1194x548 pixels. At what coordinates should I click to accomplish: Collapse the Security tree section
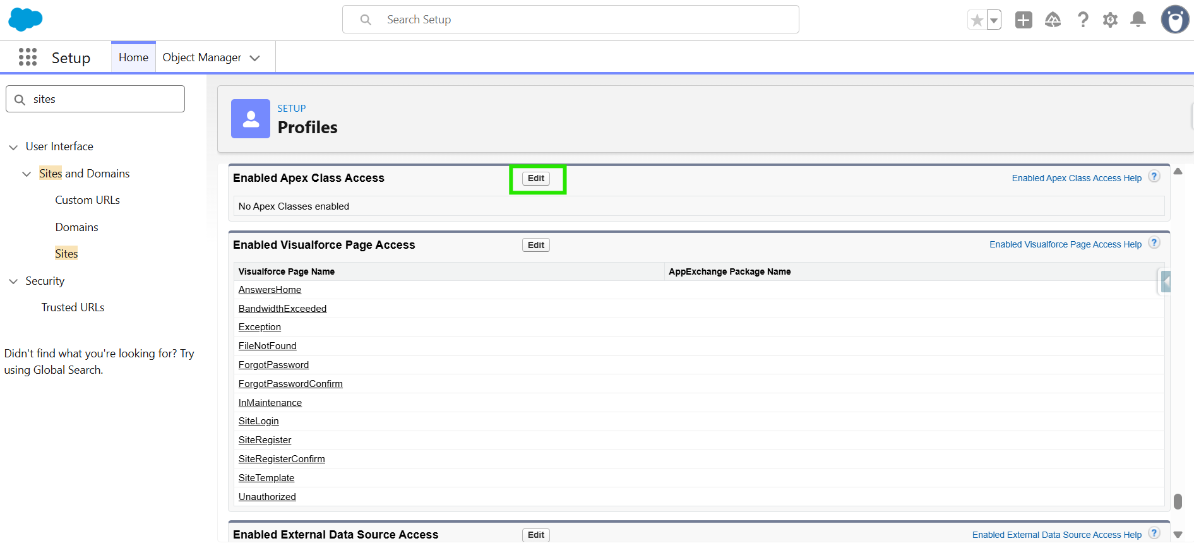pyautogui.click(x=13, y=282)
